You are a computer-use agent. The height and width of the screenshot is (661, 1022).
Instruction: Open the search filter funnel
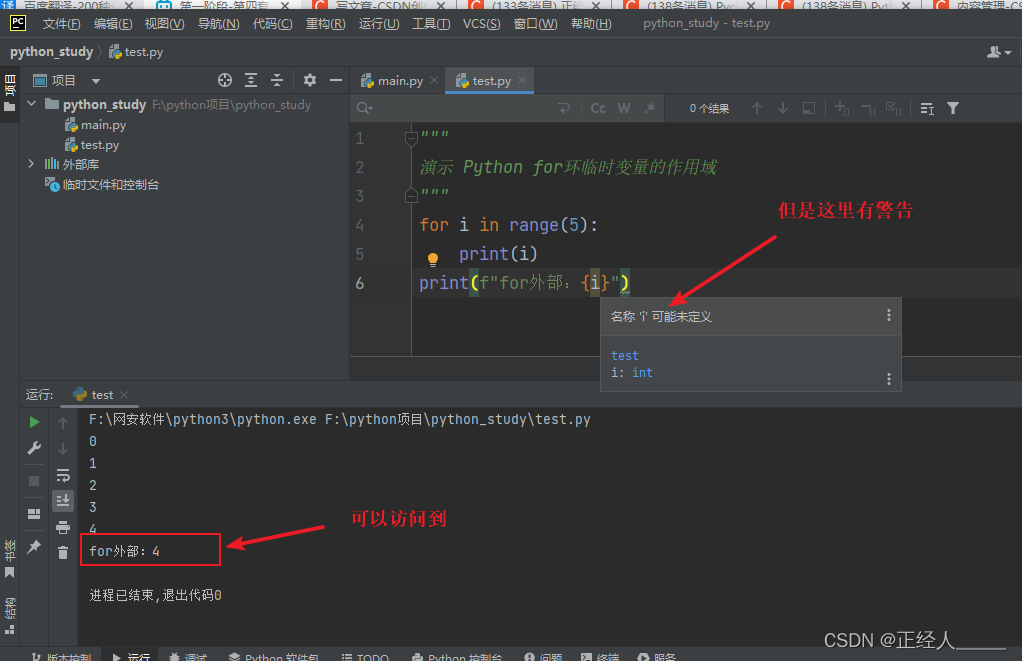click(x=953, y=108)
